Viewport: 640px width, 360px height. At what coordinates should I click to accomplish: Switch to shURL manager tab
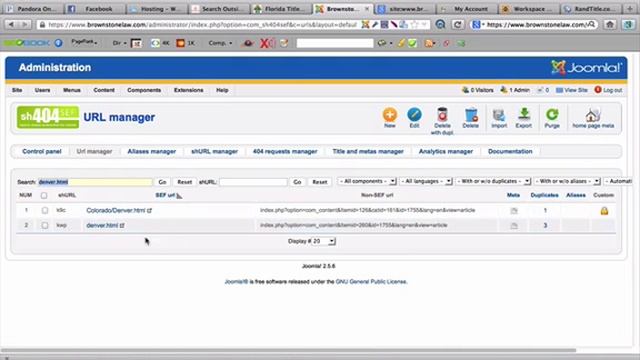[214, 151]
